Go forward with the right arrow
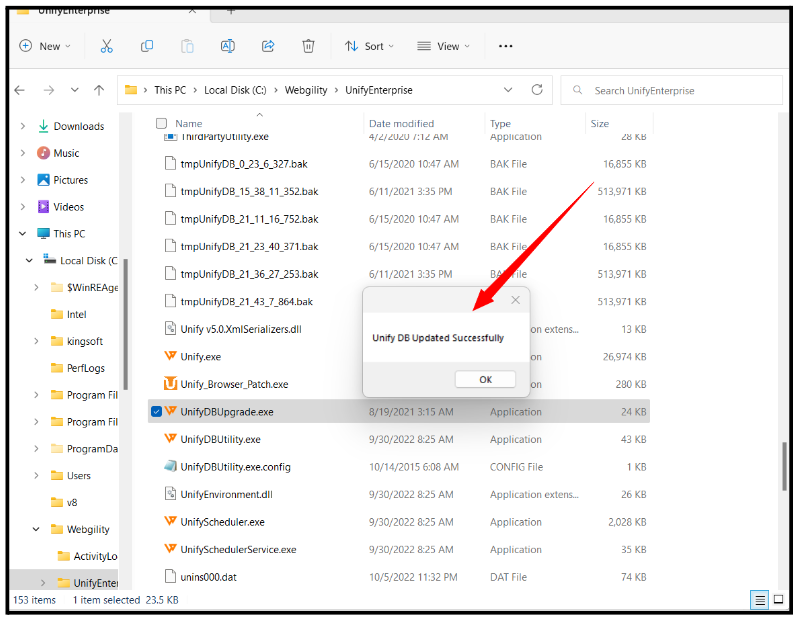Image resolution: width=798 pixels, height=620 pixels. pos(48,91)
